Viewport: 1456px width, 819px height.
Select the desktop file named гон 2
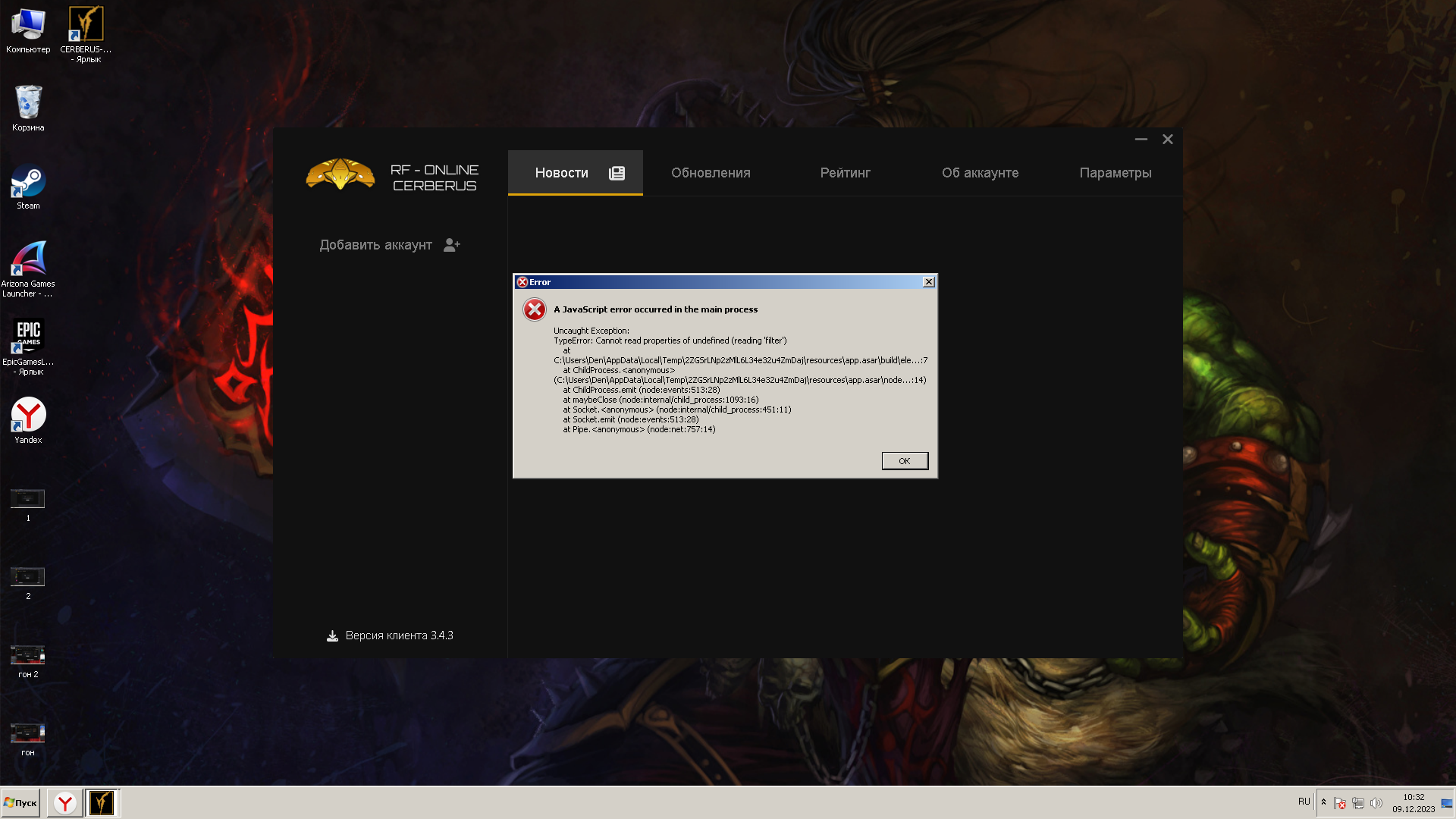[28, 661]
